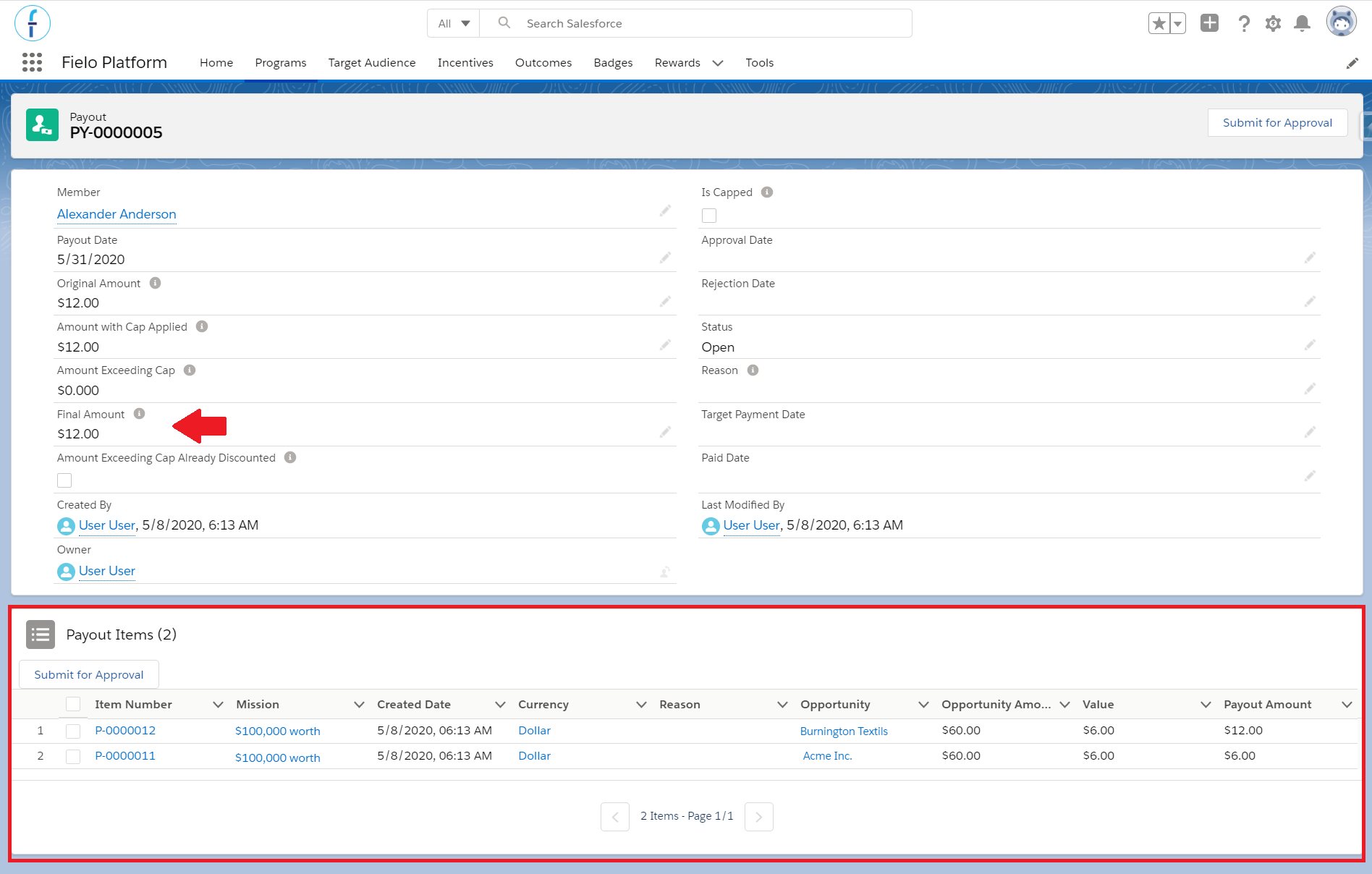The height and width of the screenshot is (874, 1372).
Task: Click the Favorites star icon
Action: (1159, 23)
